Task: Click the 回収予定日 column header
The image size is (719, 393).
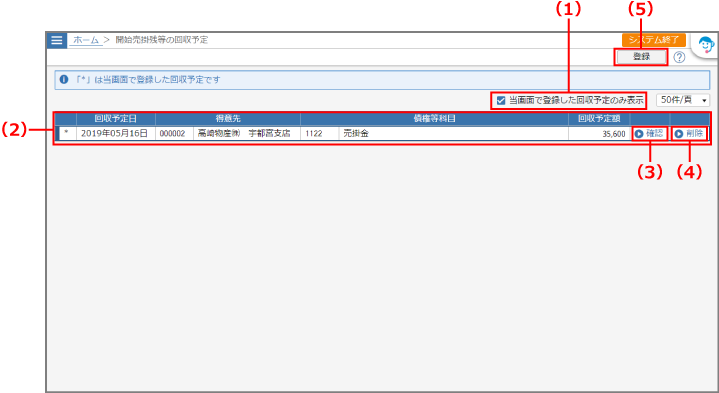Action: coord(116,119)
